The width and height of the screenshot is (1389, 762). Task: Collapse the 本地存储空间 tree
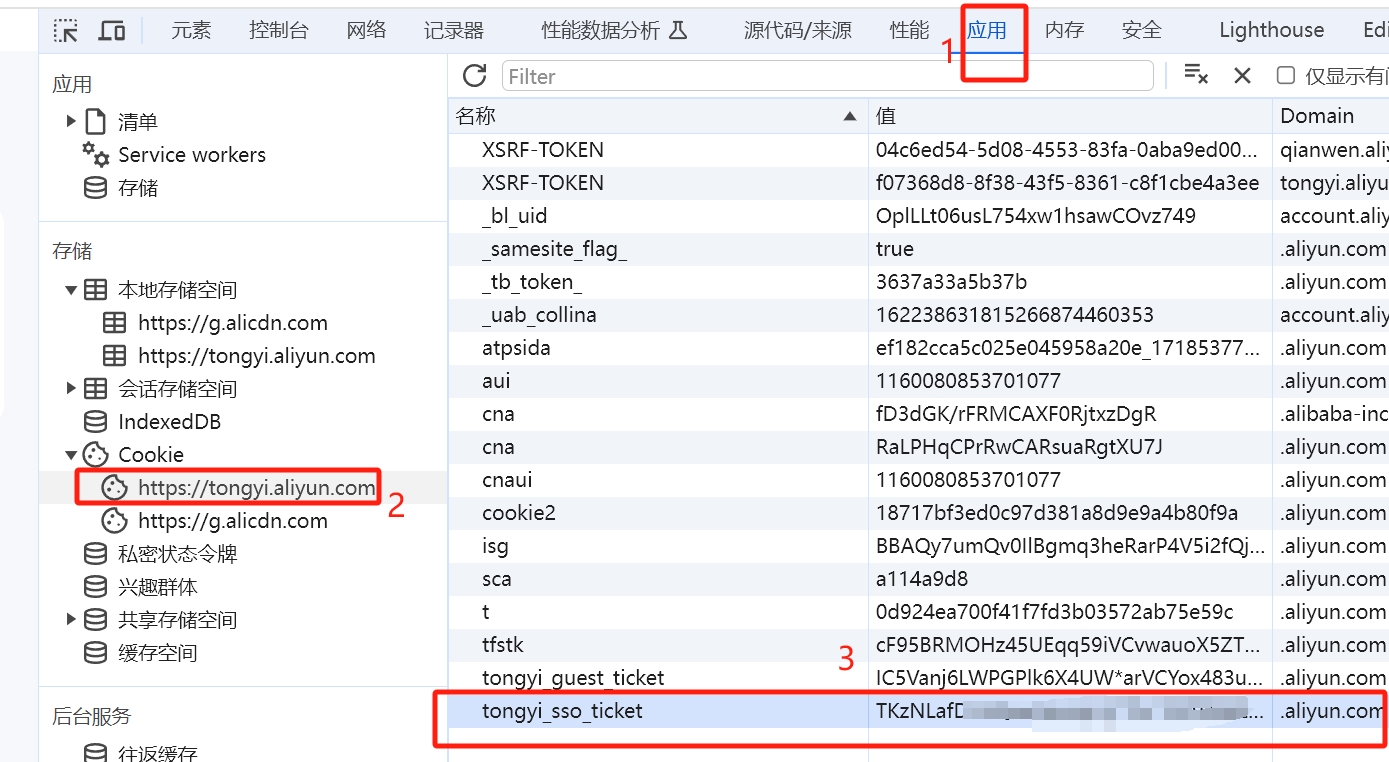(x=70, y=289)
